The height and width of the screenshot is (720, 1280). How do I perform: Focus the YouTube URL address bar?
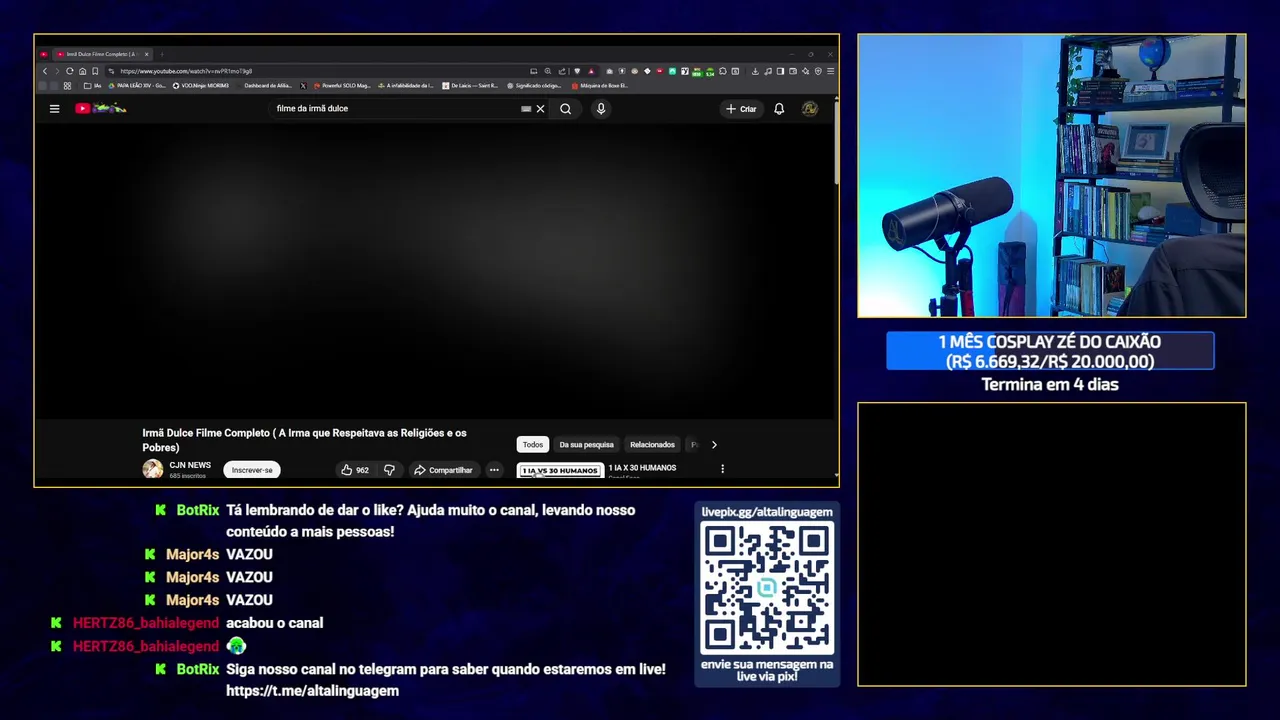(320, 71)
